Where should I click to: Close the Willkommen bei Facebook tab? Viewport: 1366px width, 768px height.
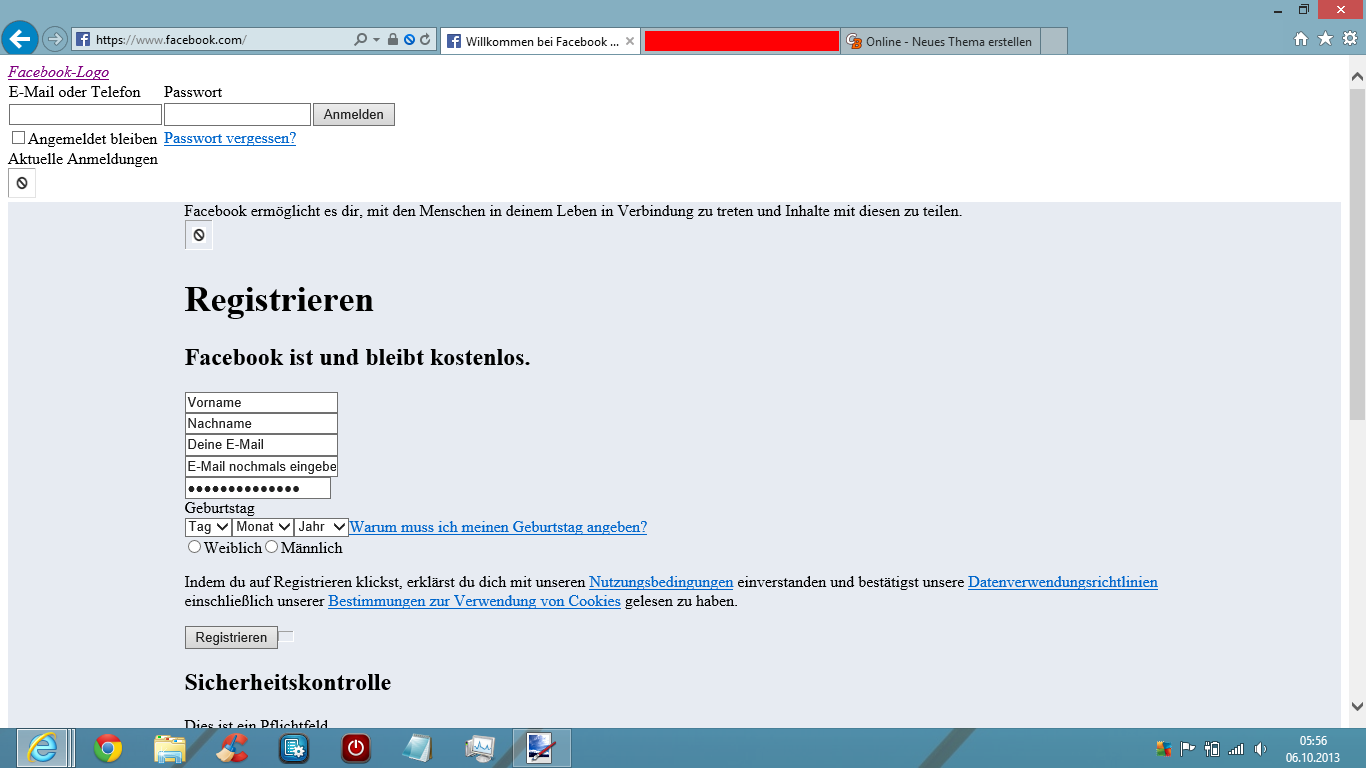pos(630,42)
